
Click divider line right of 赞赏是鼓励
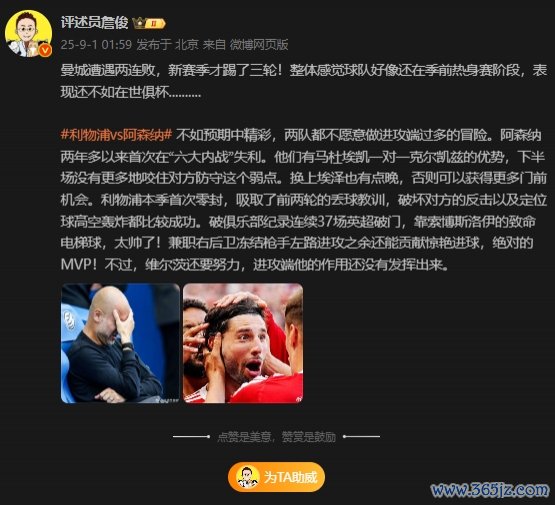tap(361, 437)
